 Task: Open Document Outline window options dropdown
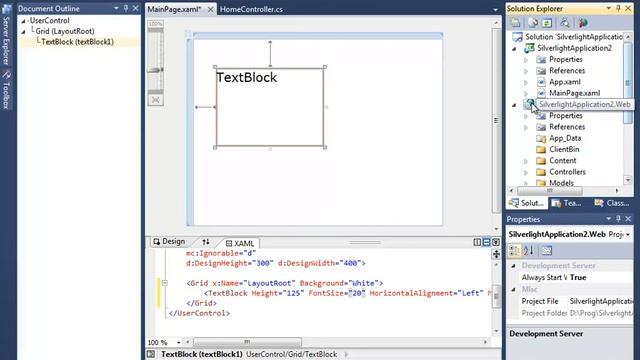(116, 8)
